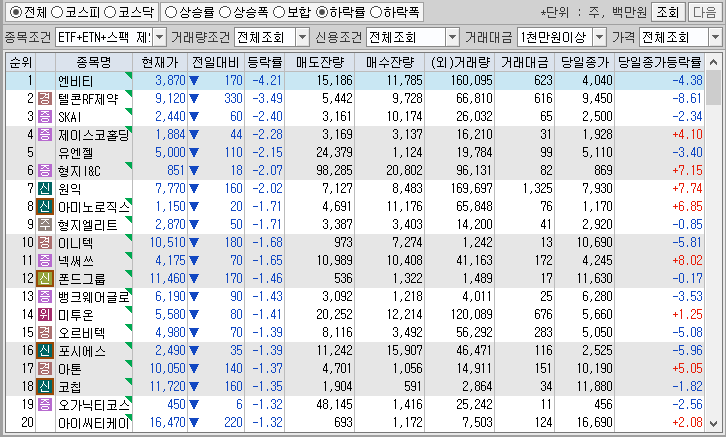Sort by the (외)거래량 column header

459,62
